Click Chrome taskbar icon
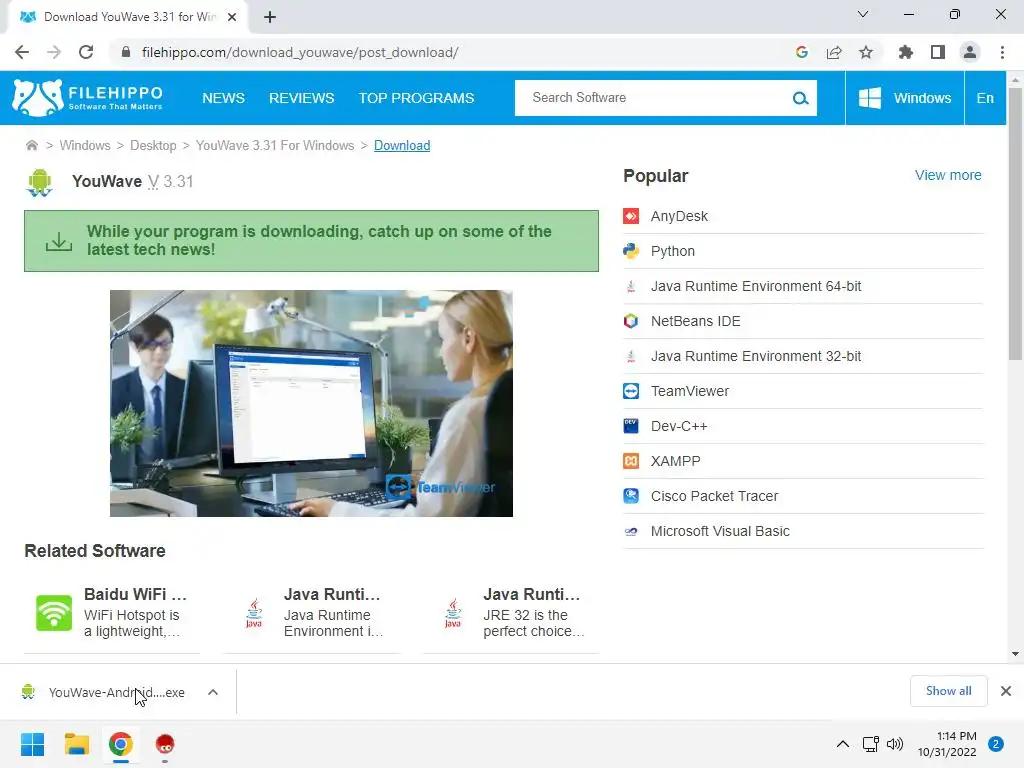 tap(121, 744)
